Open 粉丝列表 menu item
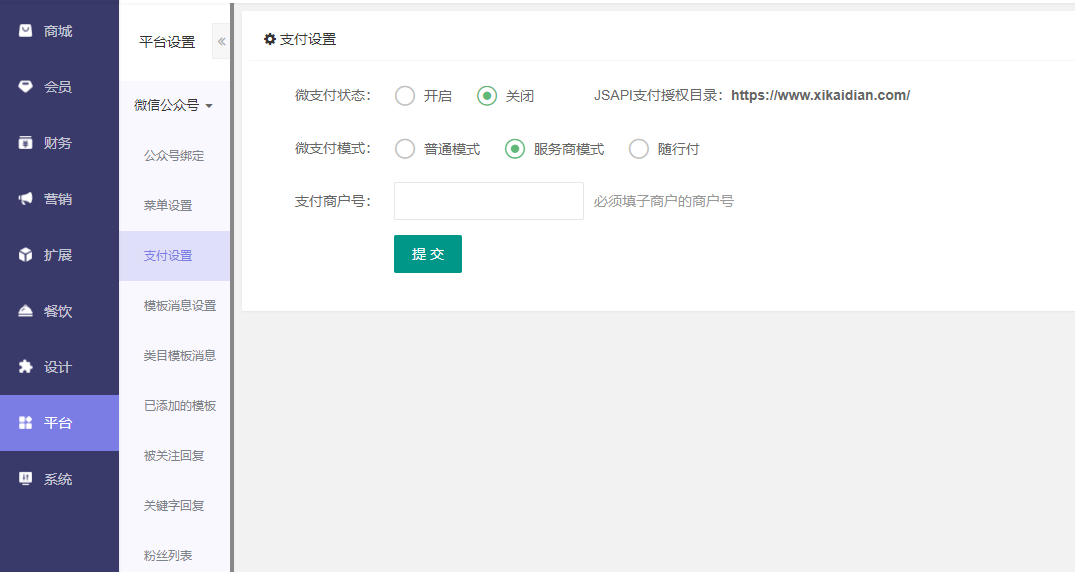Viewport: 1075px width, 572px height. (174, 556)
